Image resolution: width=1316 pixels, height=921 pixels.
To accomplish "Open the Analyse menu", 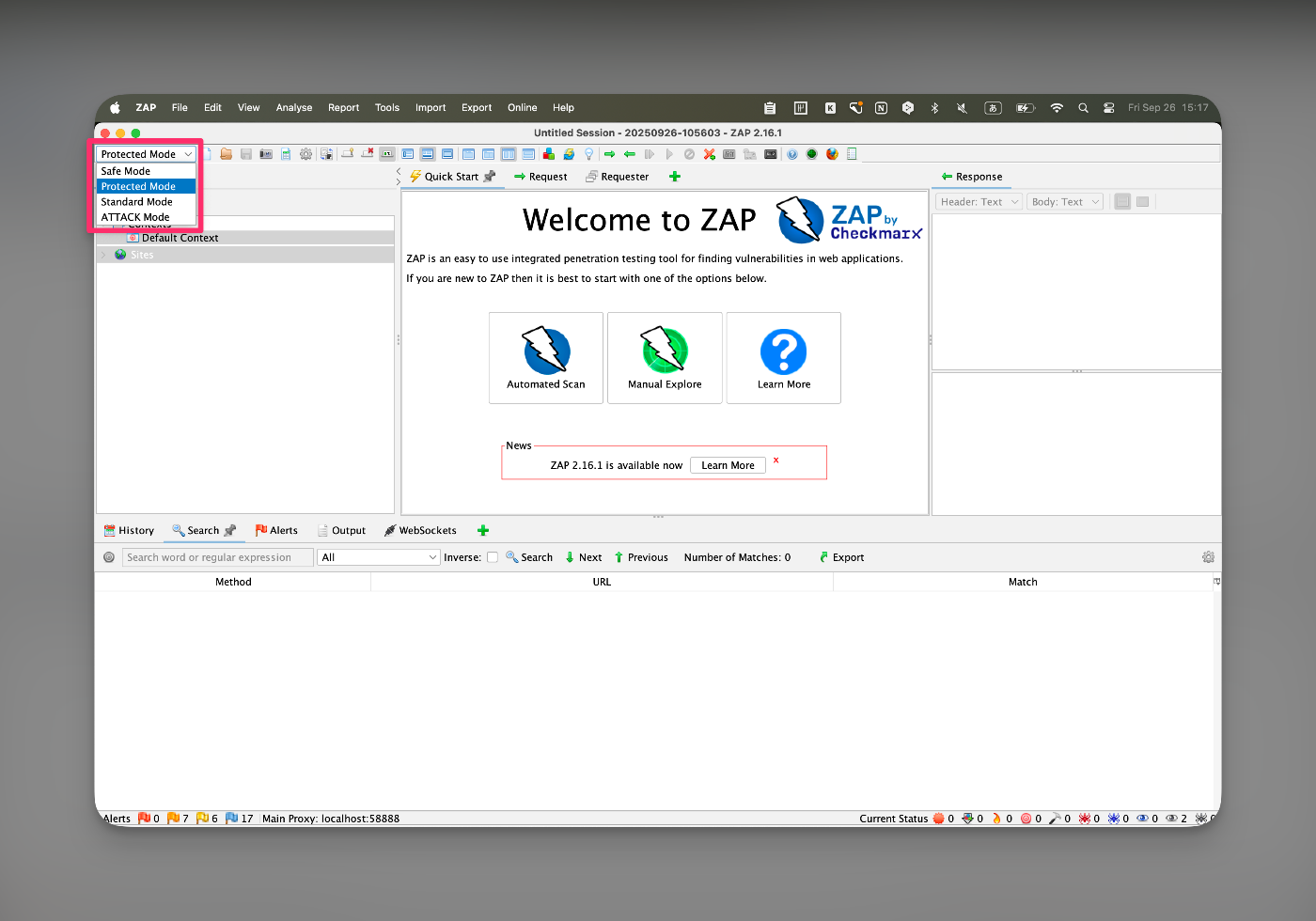I will (x=294, y=108).
